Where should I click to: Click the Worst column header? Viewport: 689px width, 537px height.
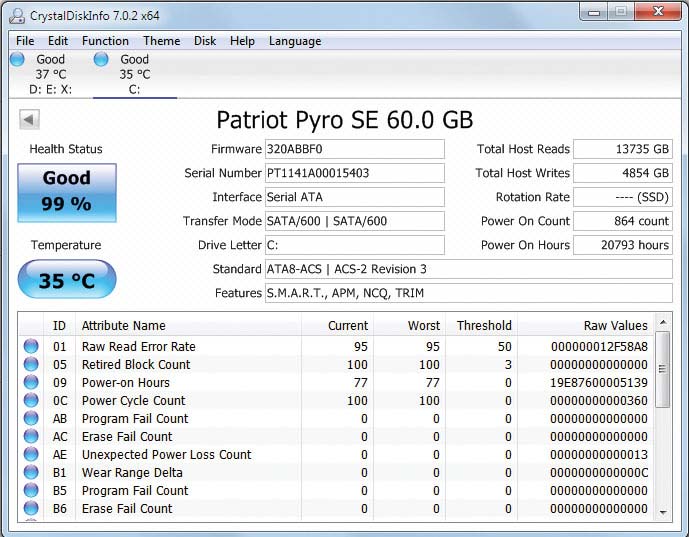pyautogui.click(x=409, y=325)
